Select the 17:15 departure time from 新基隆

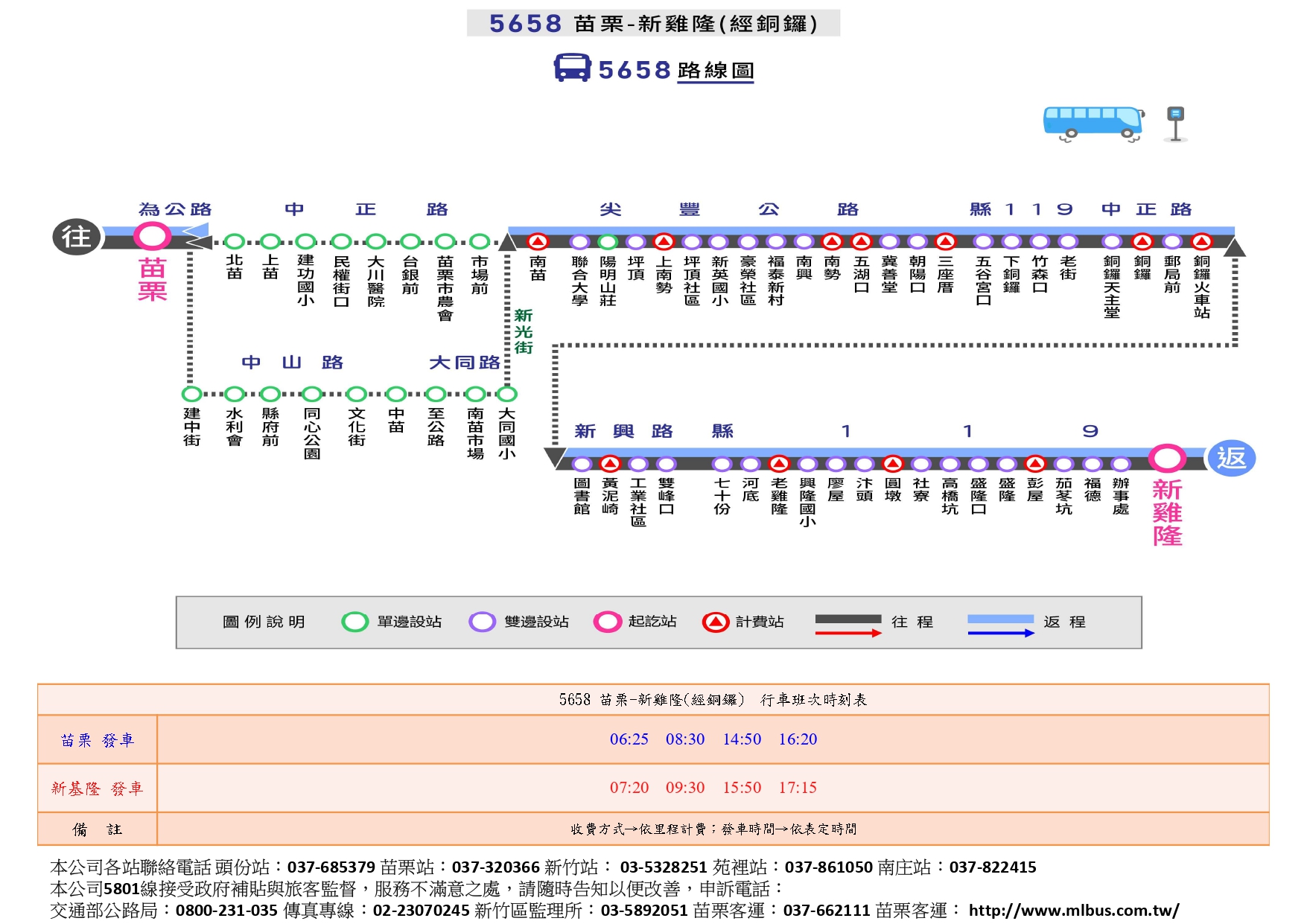(798, 788)
